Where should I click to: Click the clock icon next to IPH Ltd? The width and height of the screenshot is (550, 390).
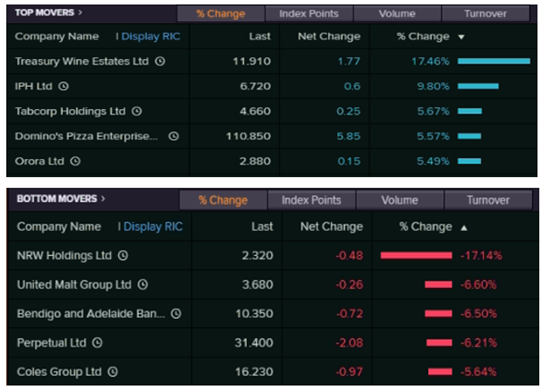[63, 86]
